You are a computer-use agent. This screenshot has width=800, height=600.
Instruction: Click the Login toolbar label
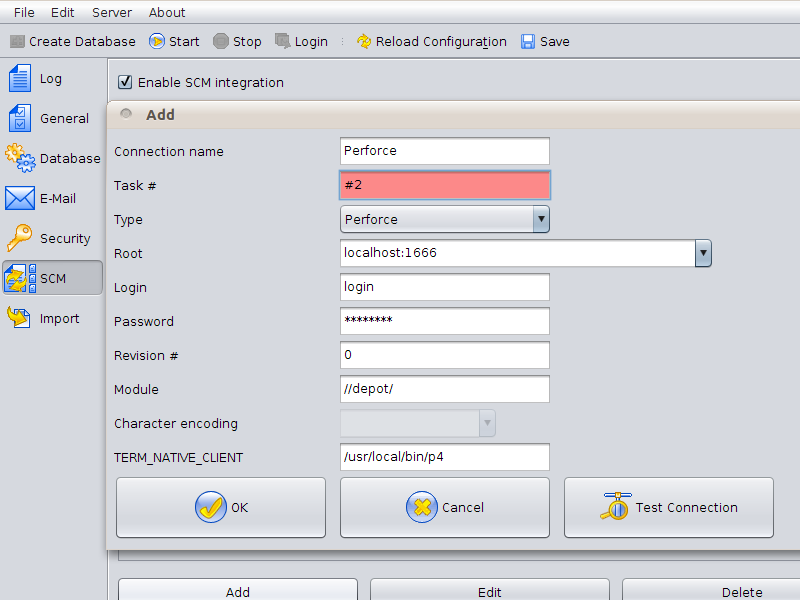pyautogui.click(x=311, y=42)
